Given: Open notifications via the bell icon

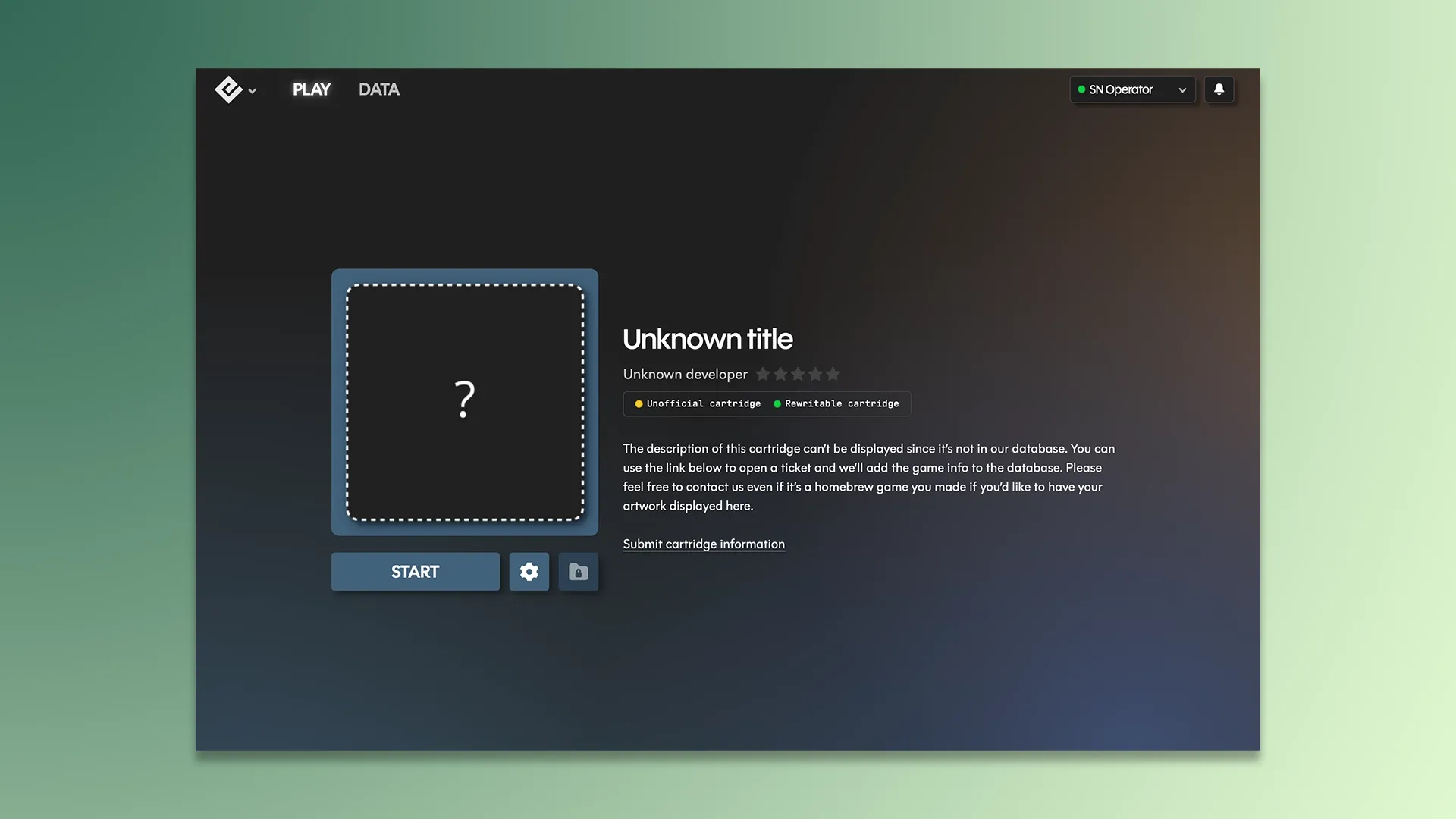Looking at the screenshot, I should point(1219,89).
